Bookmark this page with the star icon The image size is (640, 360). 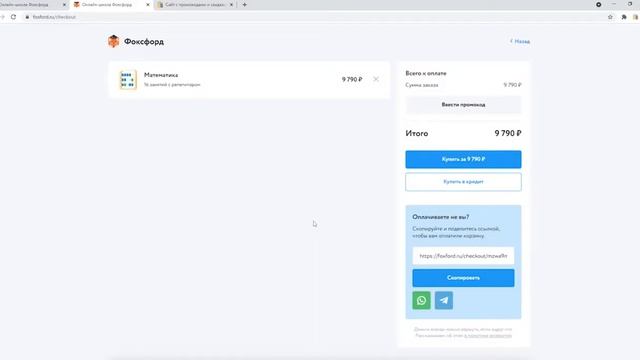(x=610, y=17)
